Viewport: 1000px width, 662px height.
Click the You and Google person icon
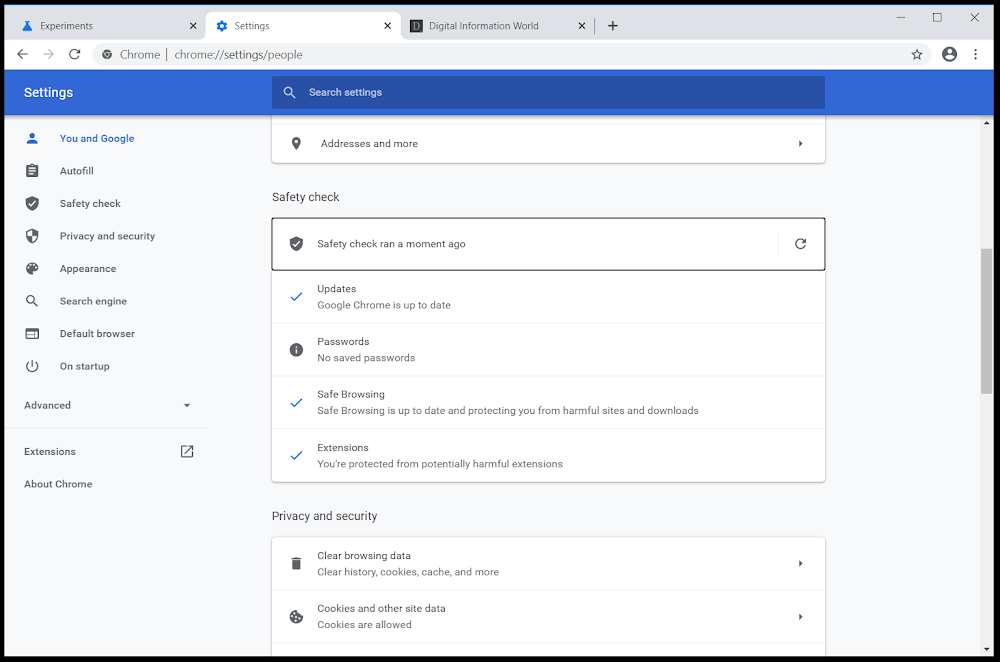click(31, 138)
